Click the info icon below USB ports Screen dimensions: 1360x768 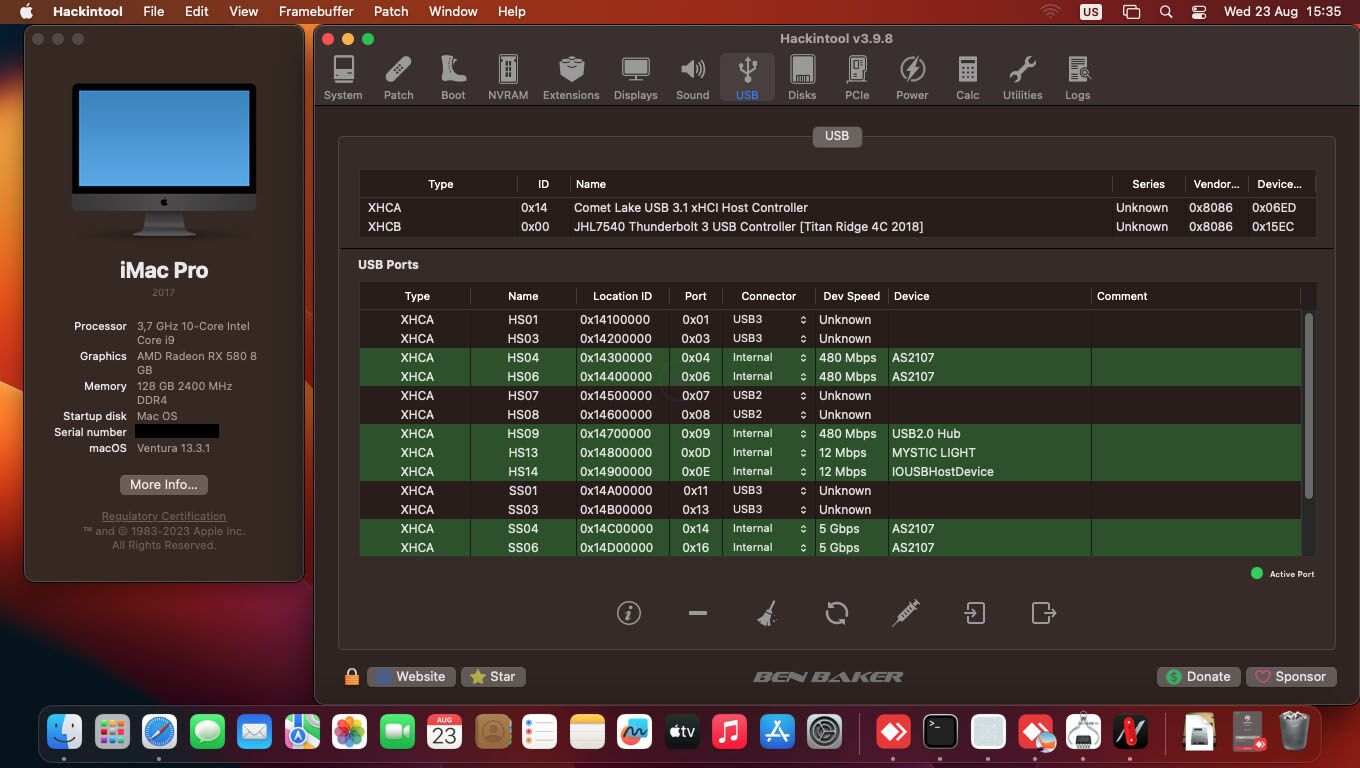629,613
